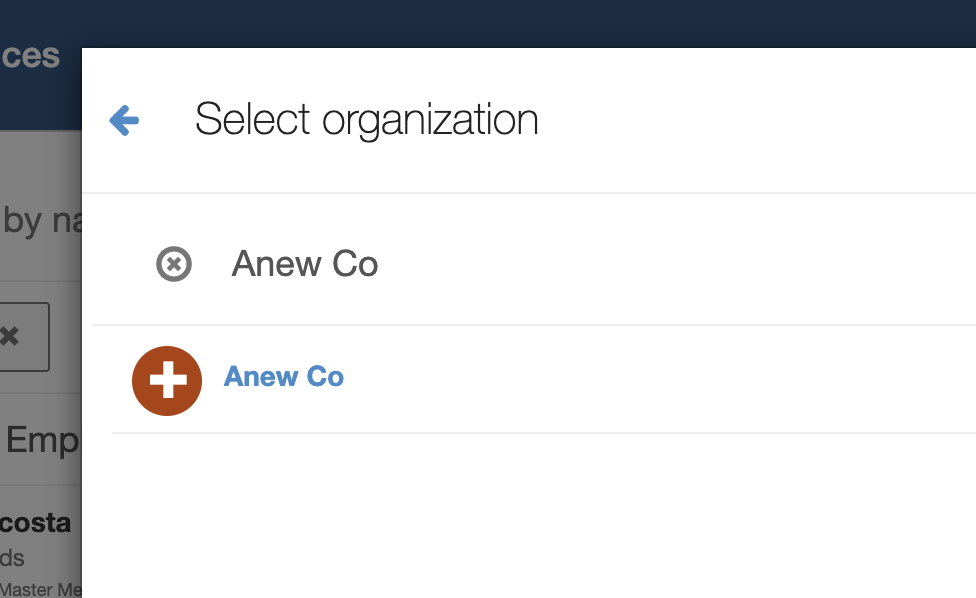Screen dimensions: 976x598
Task: Click empty space in Anew Co result row
Action: click(x=654, y=380)
